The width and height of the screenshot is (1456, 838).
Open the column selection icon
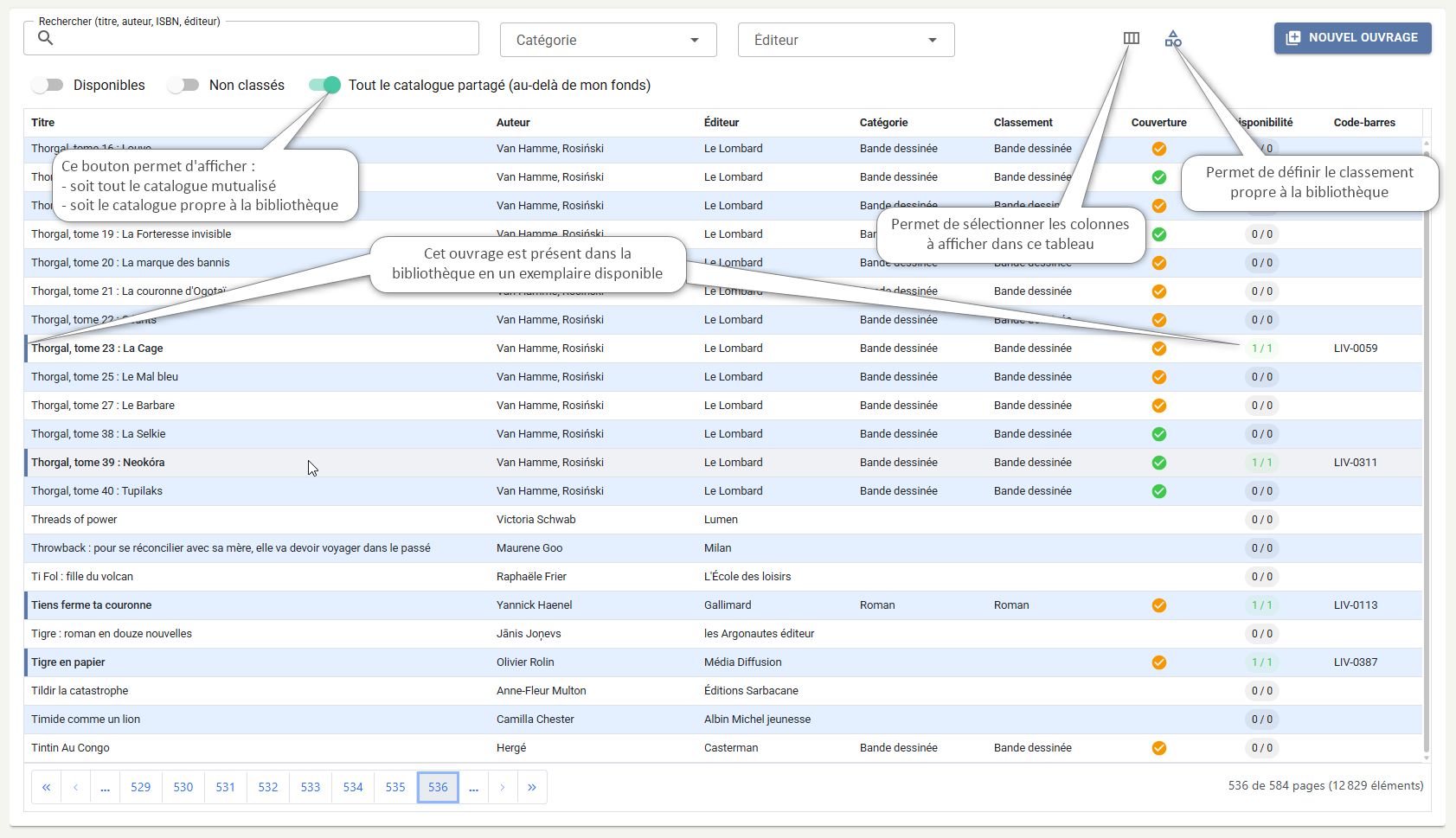(1131, 38)
